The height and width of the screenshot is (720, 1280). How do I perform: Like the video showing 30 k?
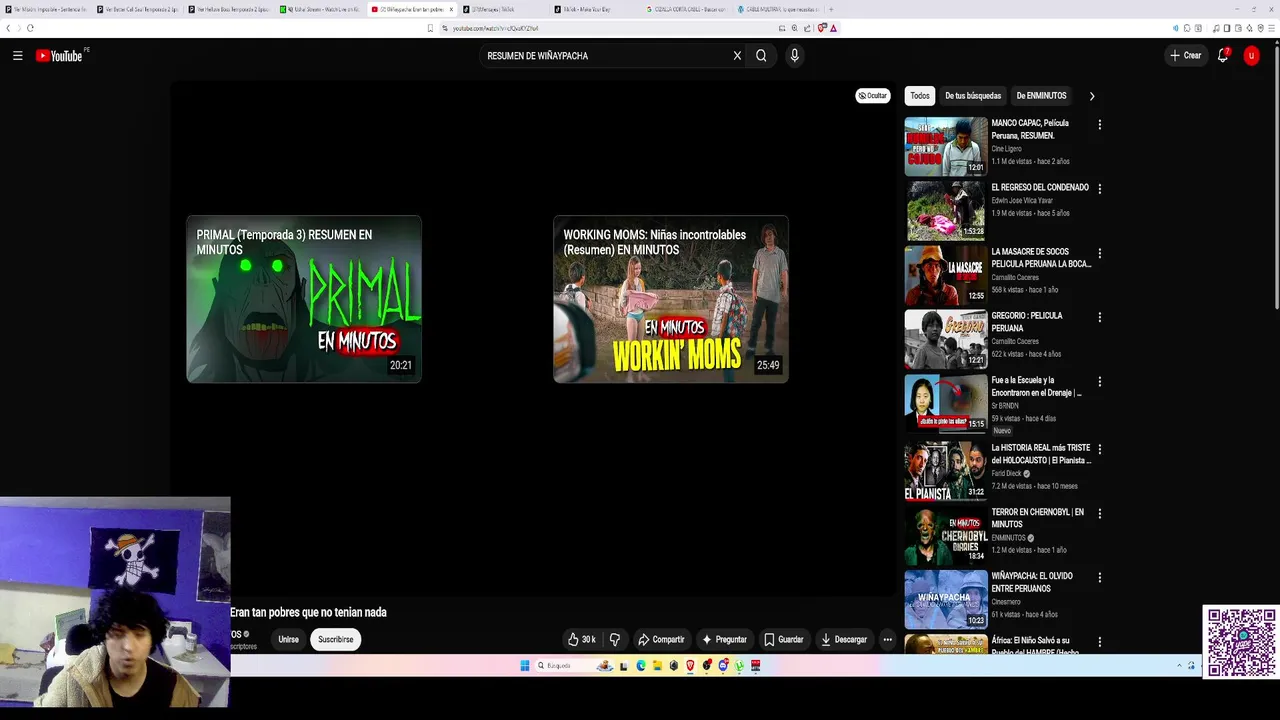point(581,639)
